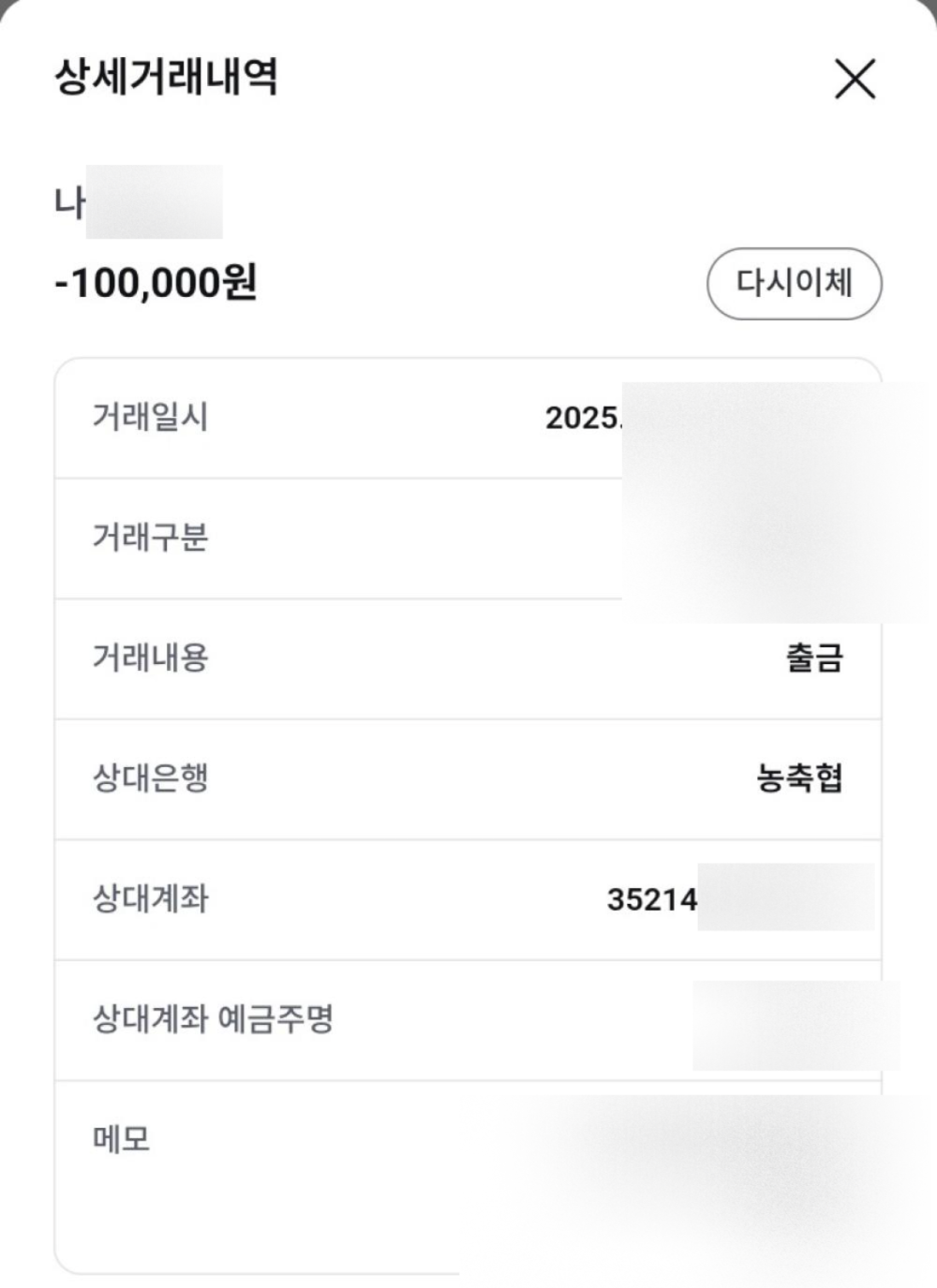Screen dimensions: 937x1288
Task: Click the 거래일시 row label
Action: (150, 417)
